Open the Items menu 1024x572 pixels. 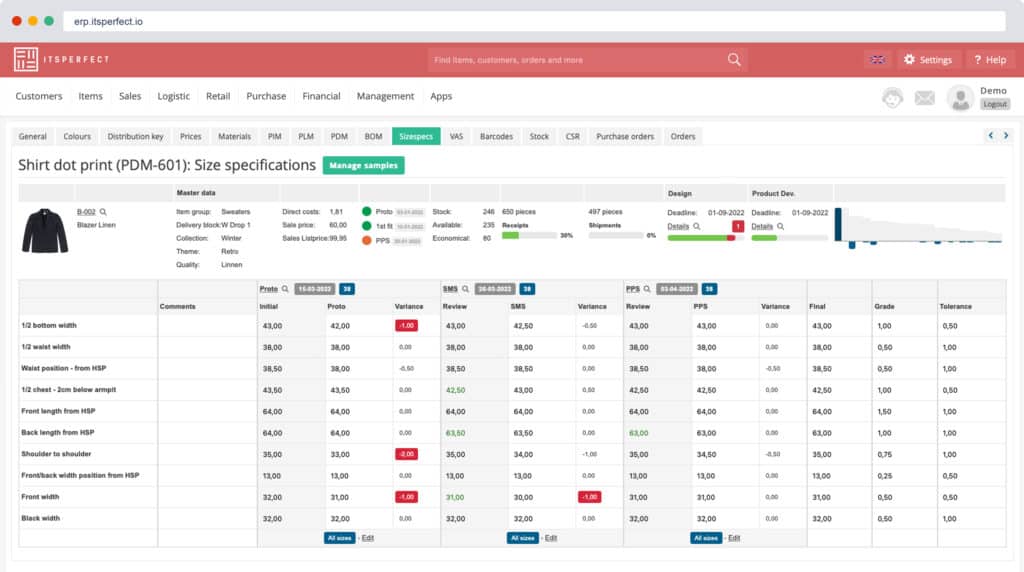(x=91, y=96)
